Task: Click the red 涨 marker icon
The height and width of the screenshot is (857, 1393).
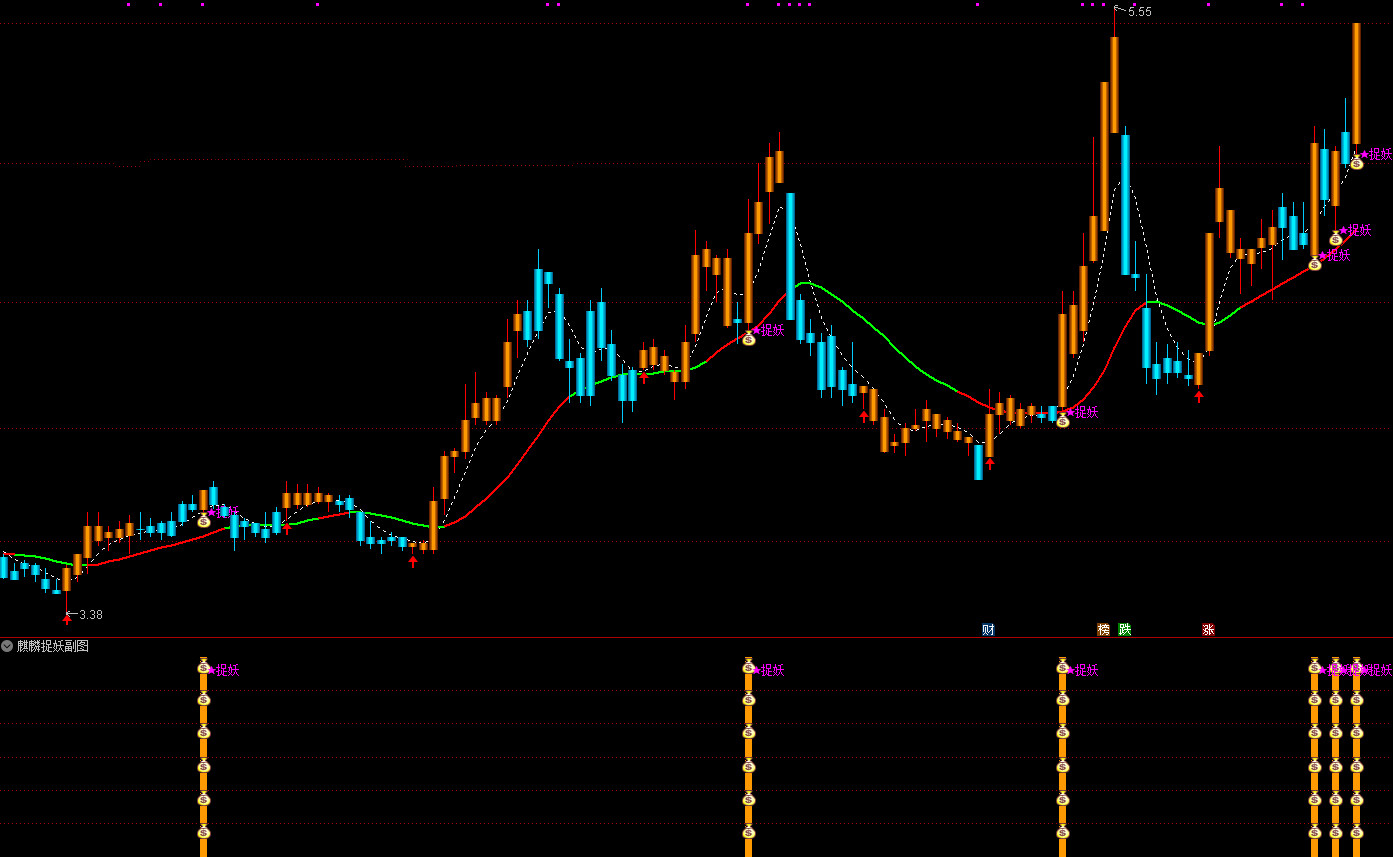Action: 1208,629
